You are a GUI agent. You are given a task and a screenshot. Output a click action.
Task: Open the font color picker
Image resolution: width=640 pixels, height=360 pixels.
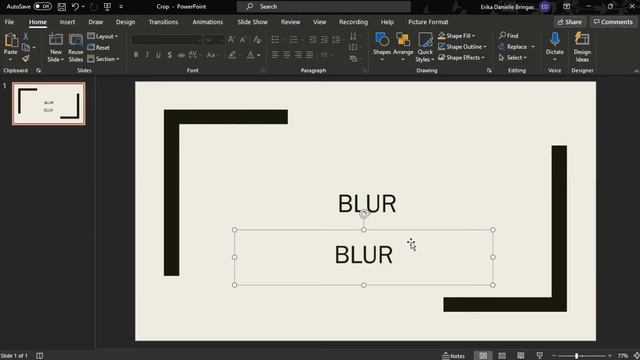tap(253, 55)
